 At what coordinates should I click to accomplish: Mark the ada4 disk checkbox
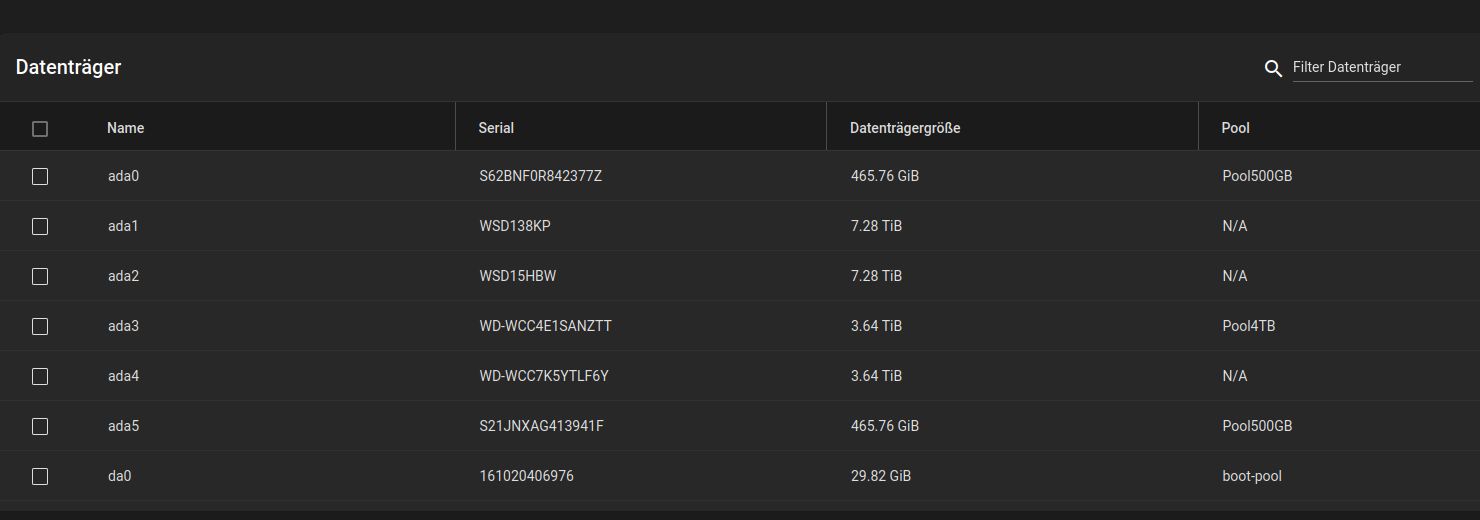click(x=40, y=376)
